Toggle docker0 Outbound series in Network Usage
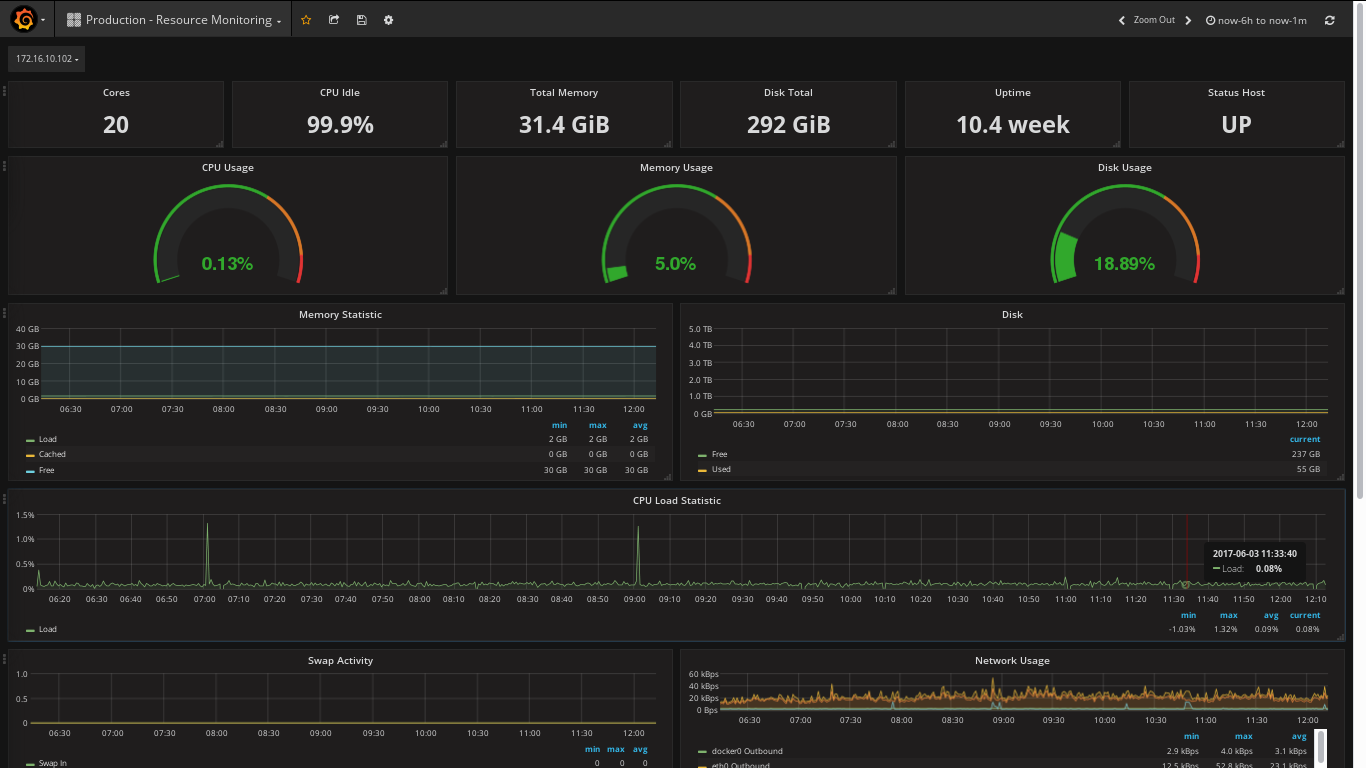 (x=746, y=751)
